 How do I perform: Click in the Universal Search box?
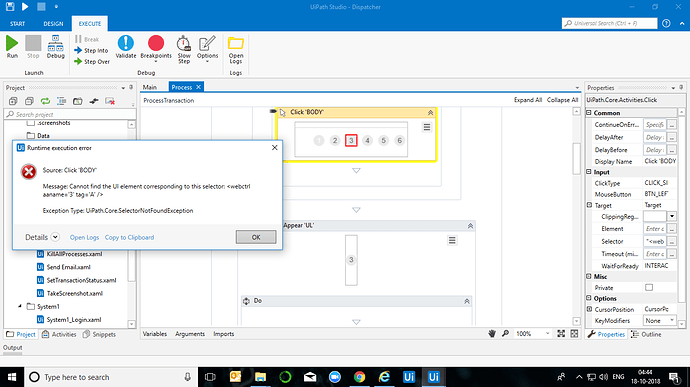tap(609, 23)
